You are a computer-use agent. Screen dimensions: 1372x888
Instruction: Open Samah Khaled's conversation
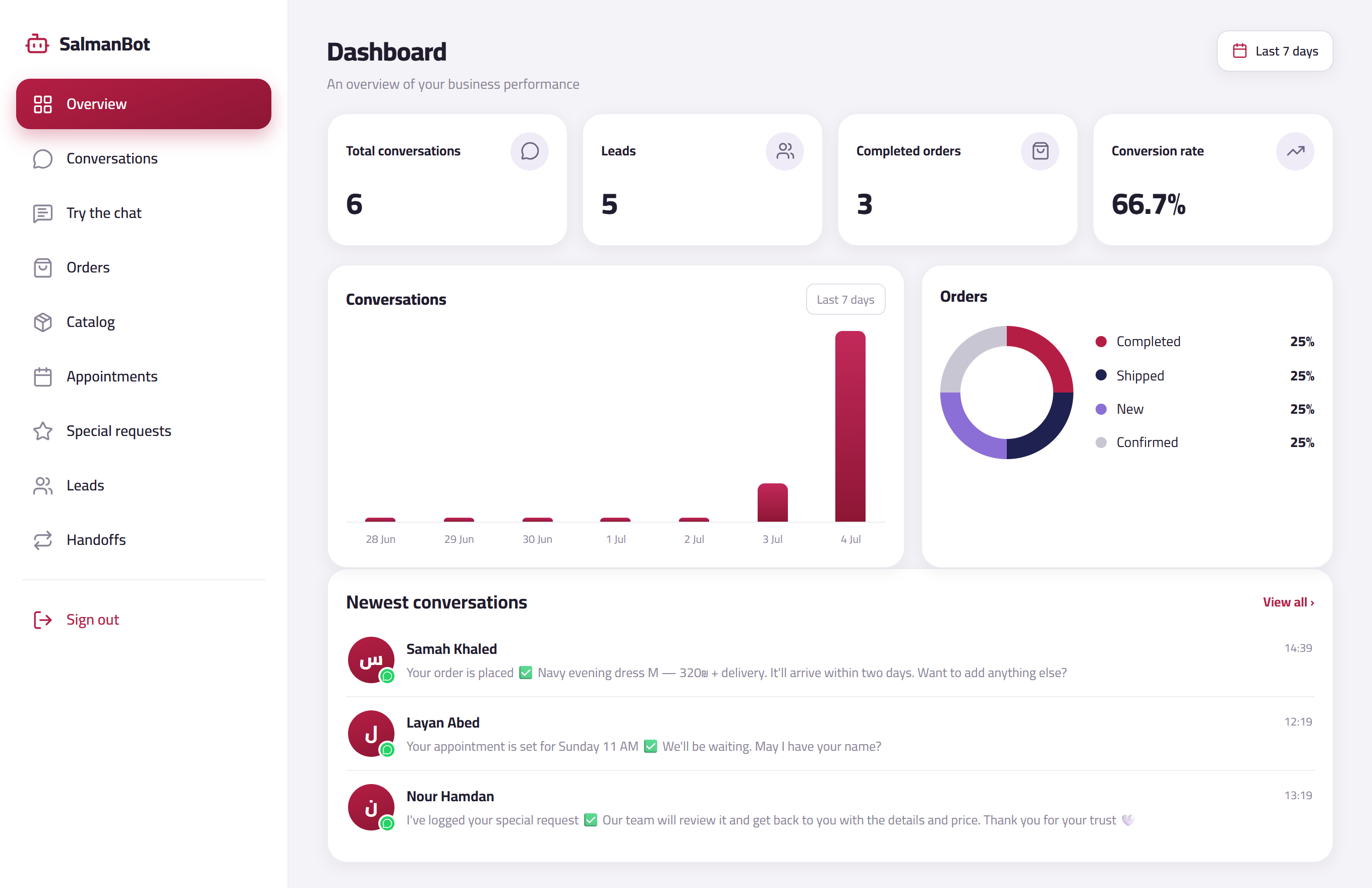click(830, 660)
